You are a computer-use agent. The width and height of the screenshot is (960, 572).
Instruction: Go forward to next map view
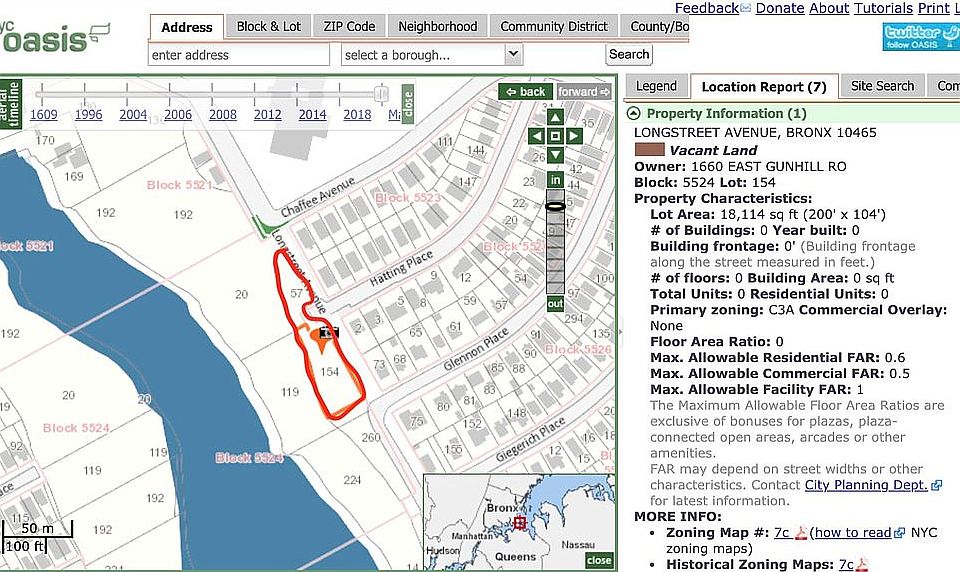584,92
